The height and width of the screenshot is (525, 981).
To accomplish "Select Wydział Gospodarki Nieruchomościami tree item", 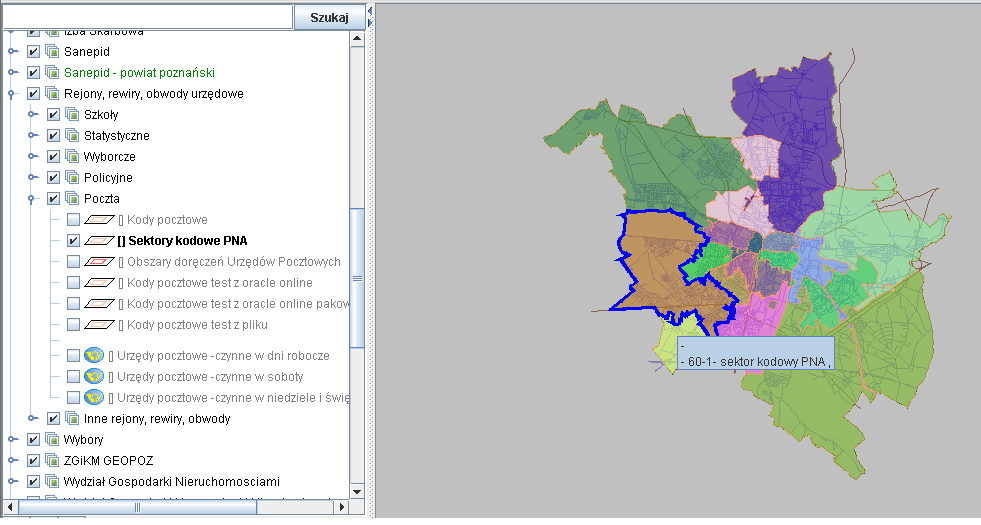I will pyautogui.click(x=172, y=482).
